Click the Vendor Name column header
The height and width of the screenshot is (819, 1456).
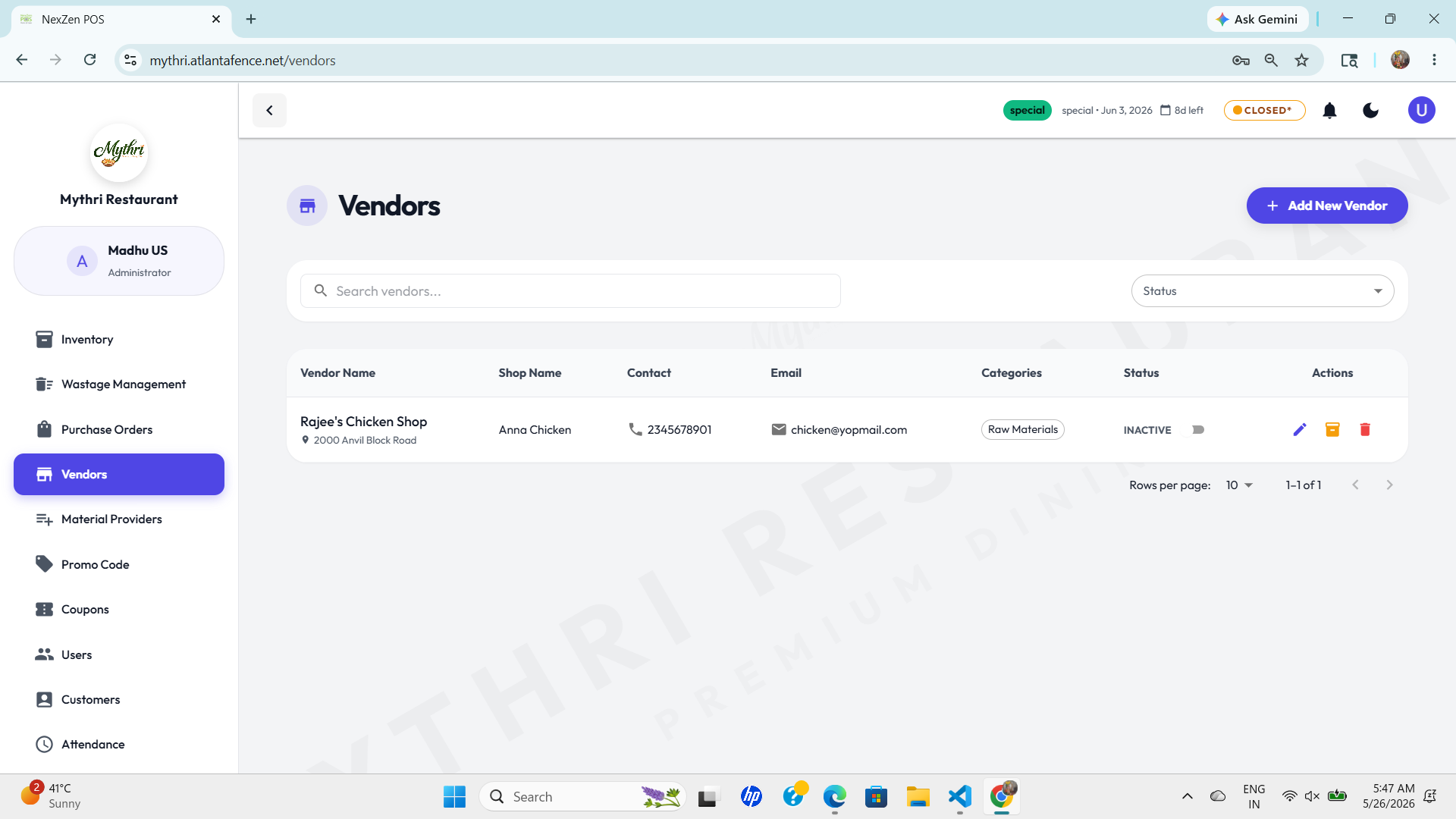coord(337,373)
